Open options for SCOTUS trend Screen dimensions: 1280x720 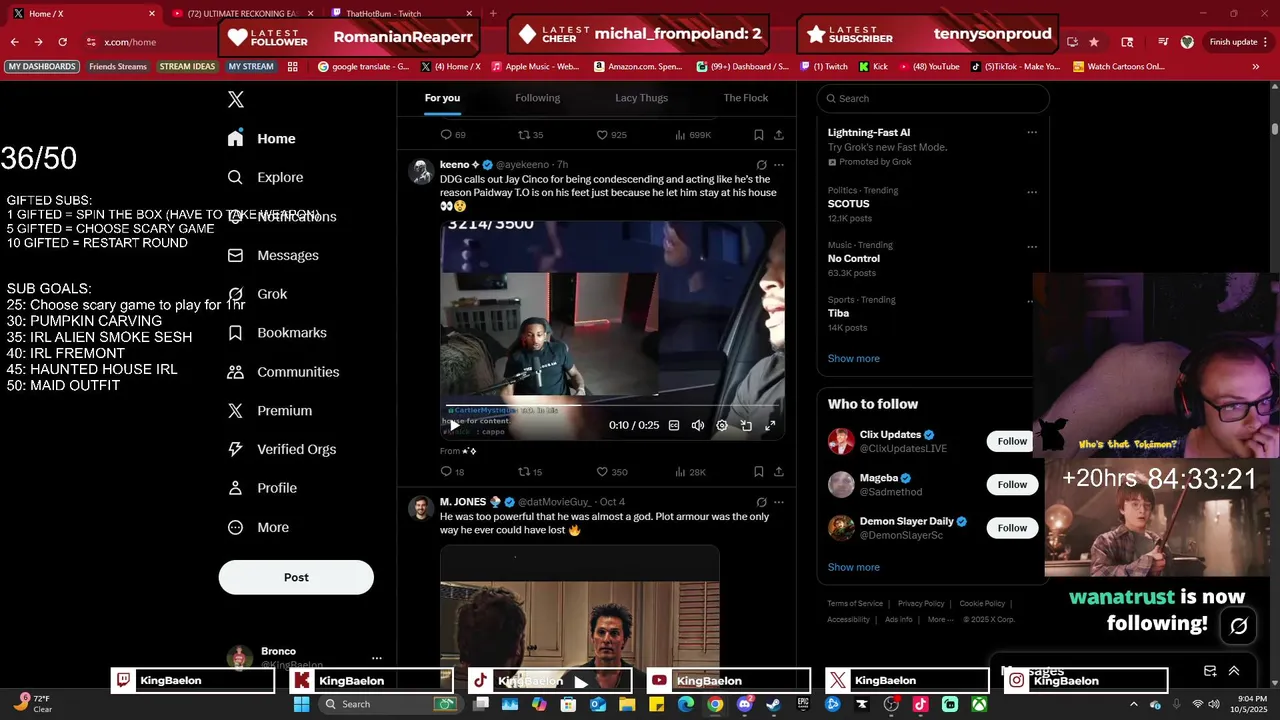pos(1032,192)
